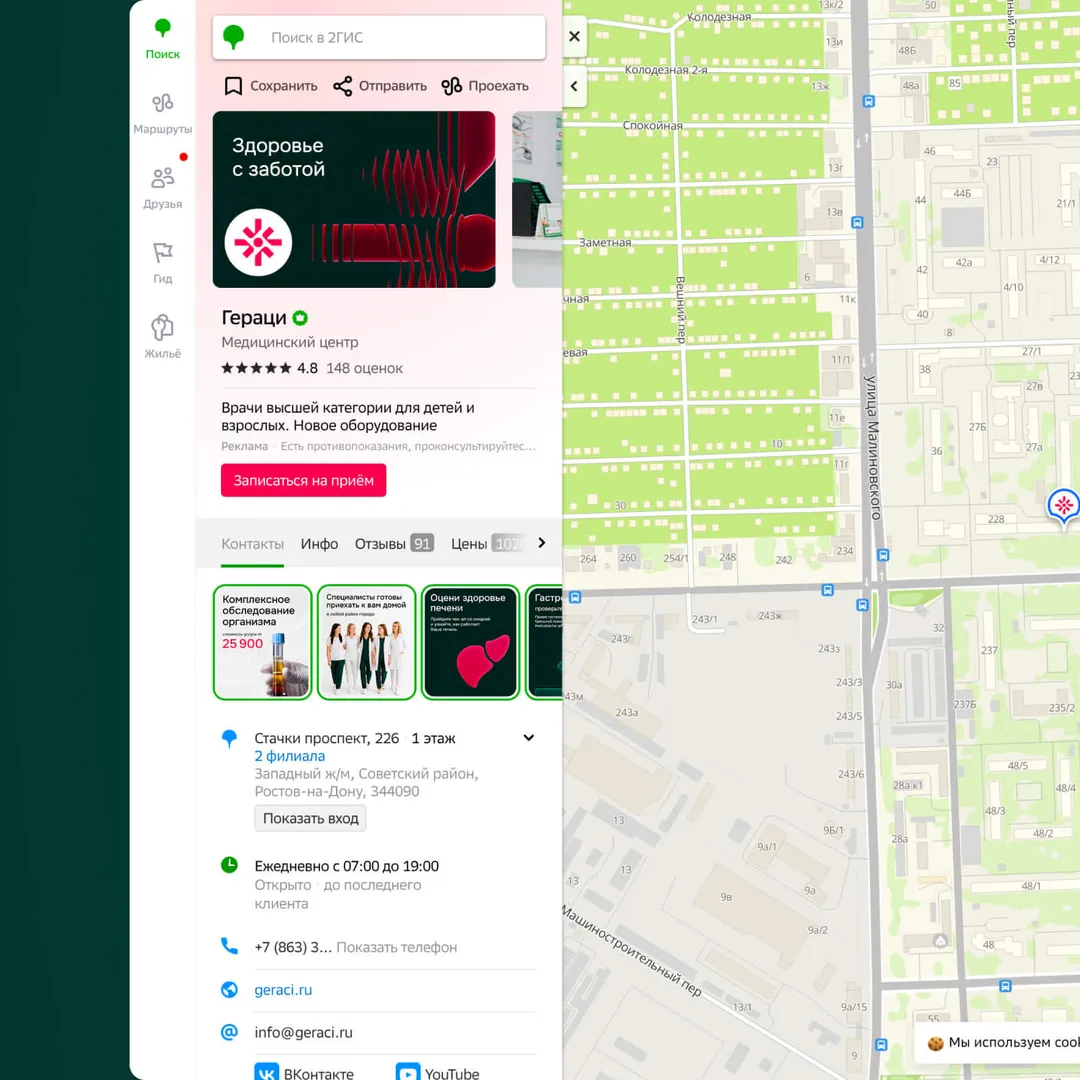Viewport: 1080px width, 1080px height.
Task: Click the email @ icon
Action: (x=229, y=1032)
